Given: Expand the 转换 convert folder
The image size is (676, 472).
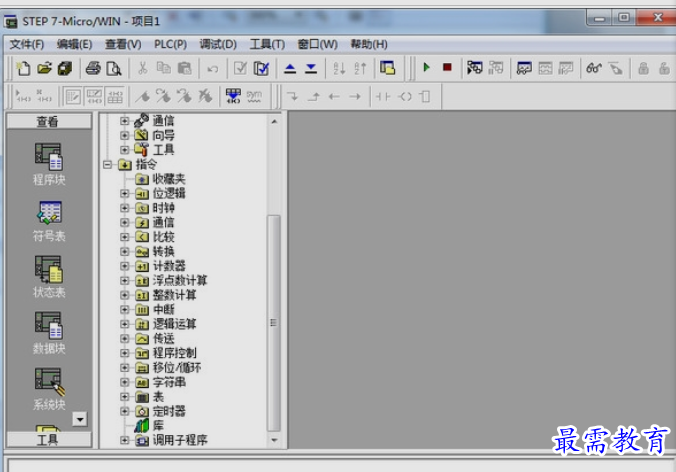Looking at the screenshot, I should point(125,251).
